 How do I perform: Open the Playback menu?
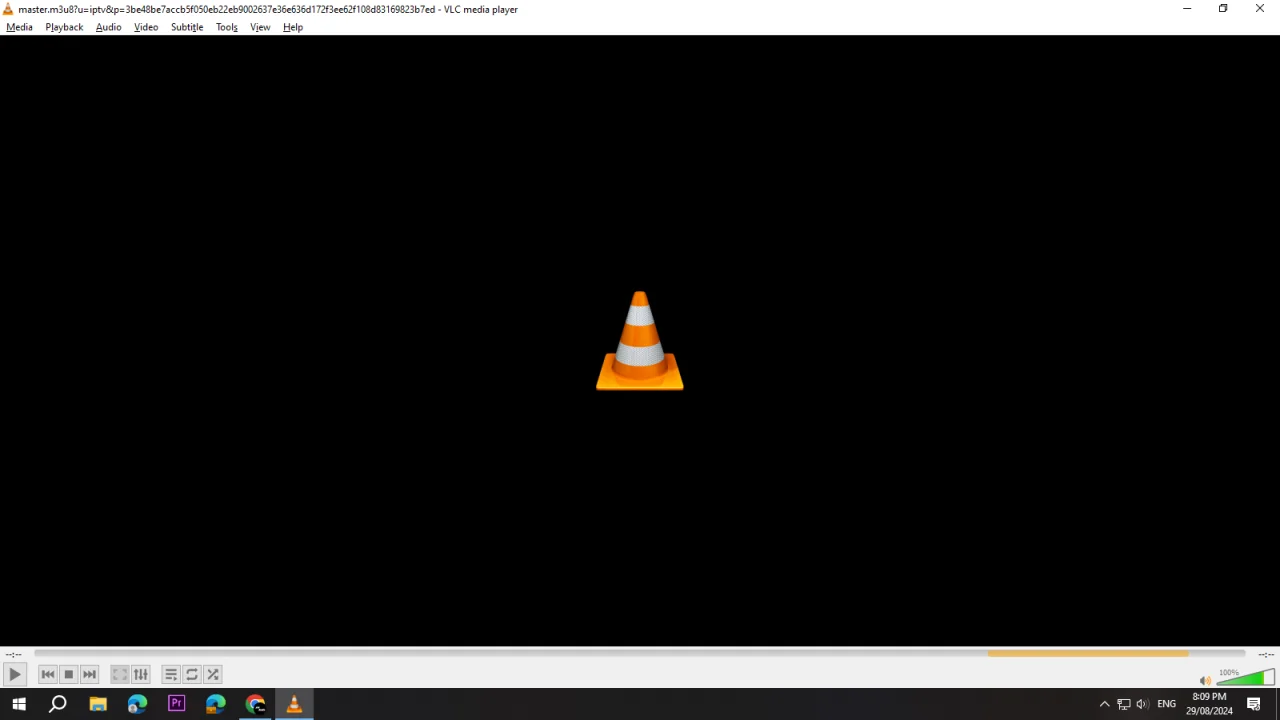tap(64, 27)
